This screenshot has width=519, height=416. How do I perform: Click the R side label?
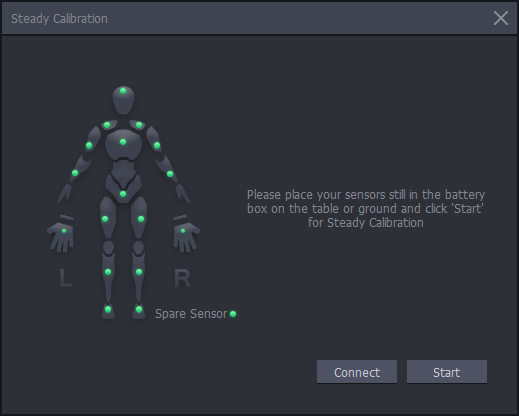(x=182, y=278)
